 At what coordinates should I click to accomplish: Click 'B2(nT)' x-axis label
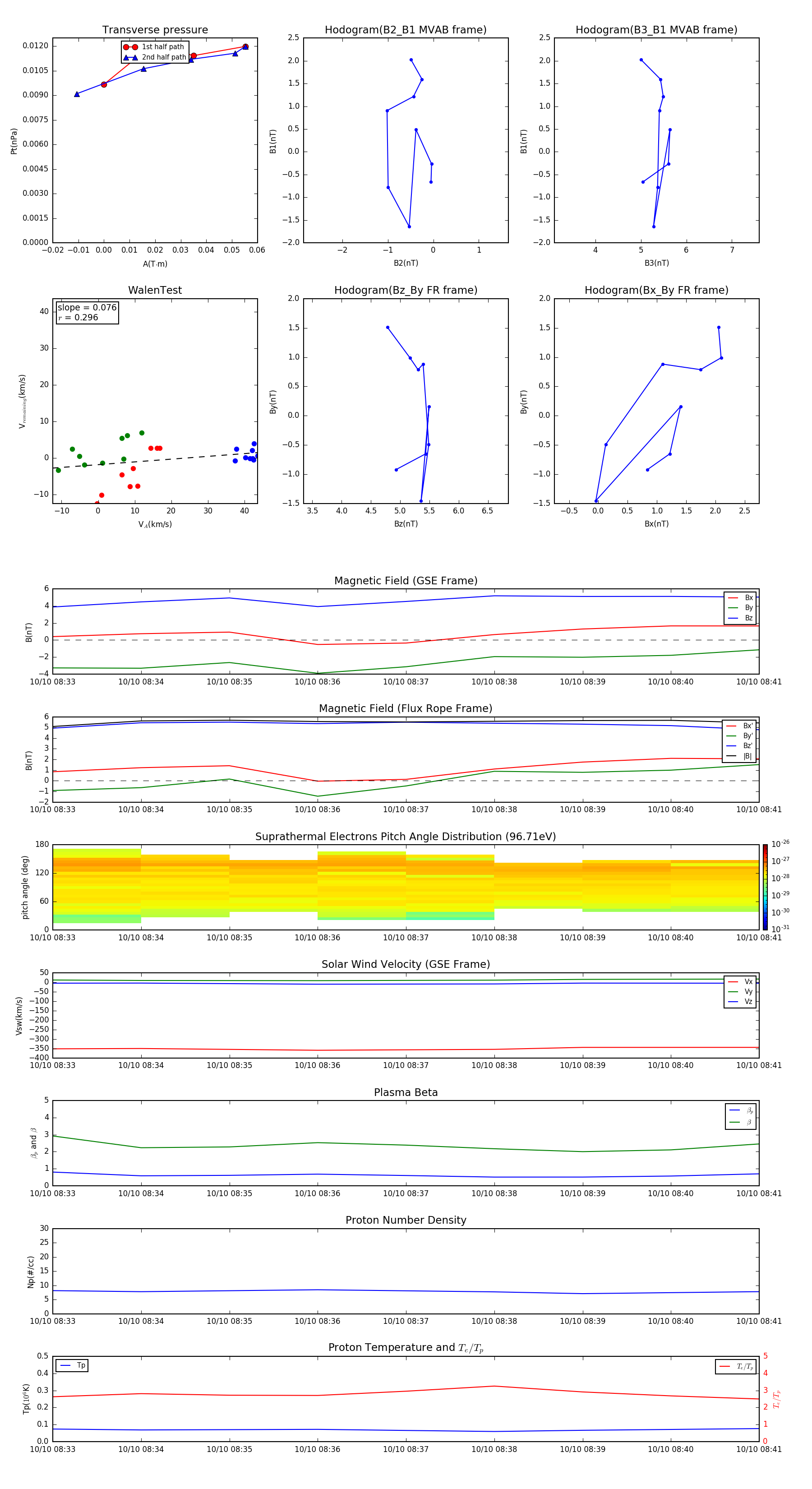(x=406, y=263)
